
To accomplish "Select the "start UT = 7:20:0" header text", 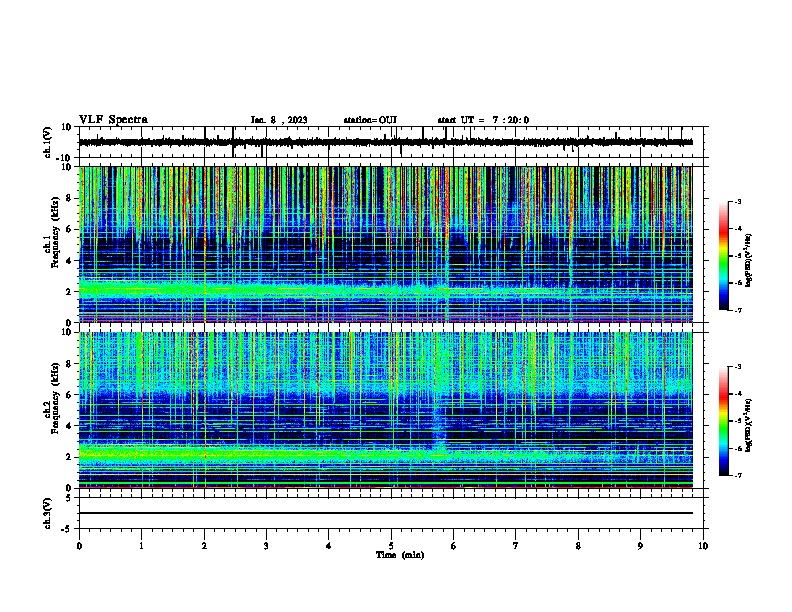I will click(x=483, y=120).
